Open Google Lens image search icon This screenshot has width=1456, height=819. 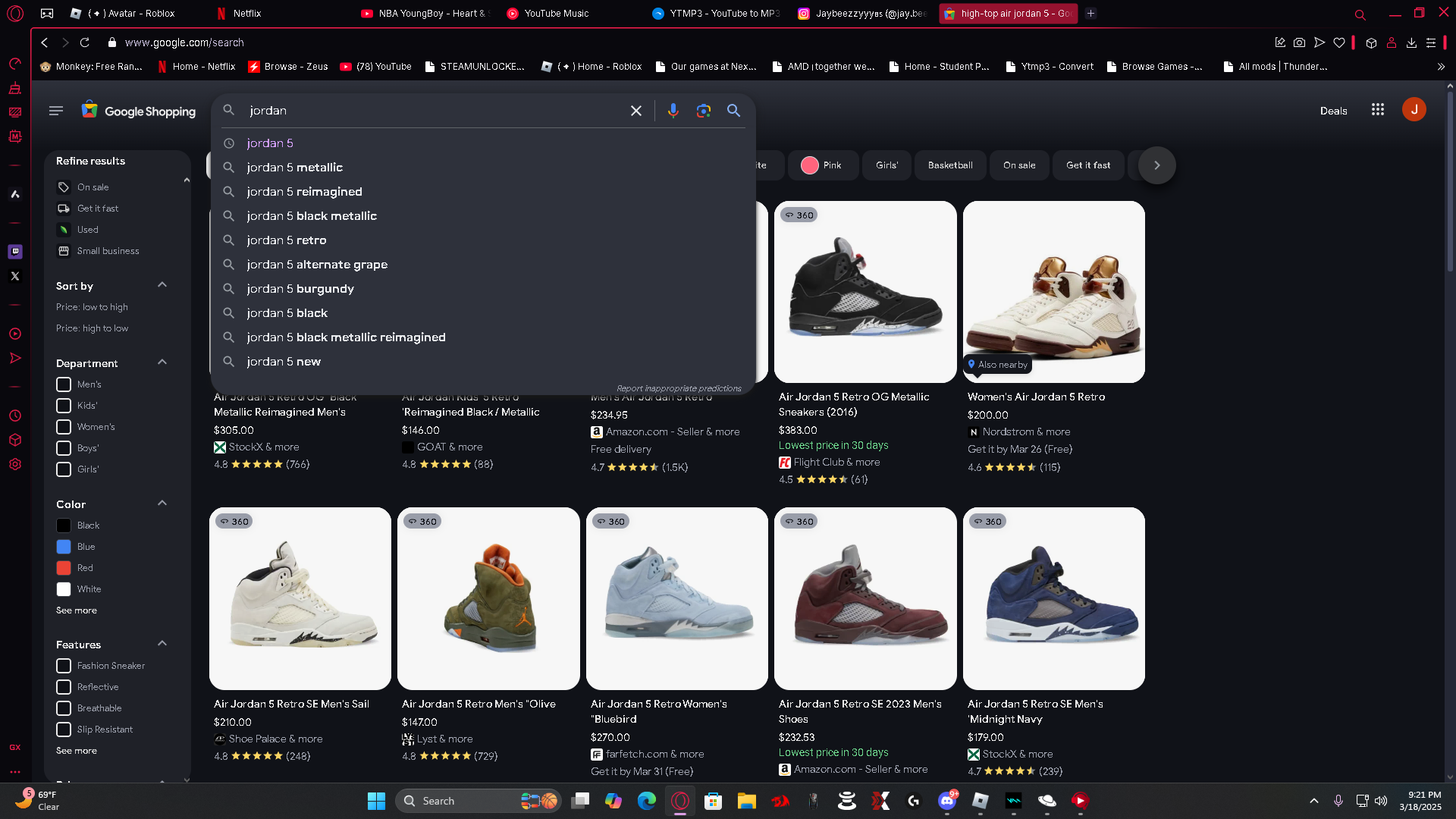pos(704,111)
